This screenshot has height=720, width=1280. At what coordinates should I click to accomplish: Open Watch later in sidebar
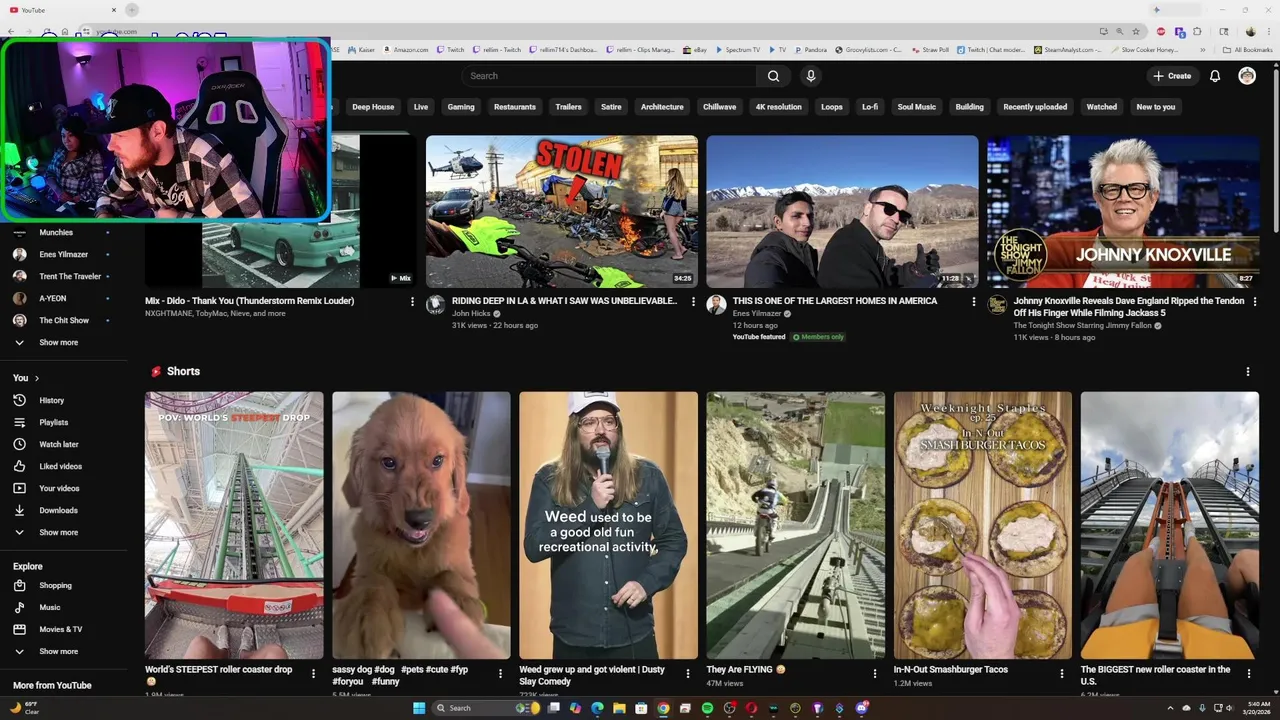60,444
